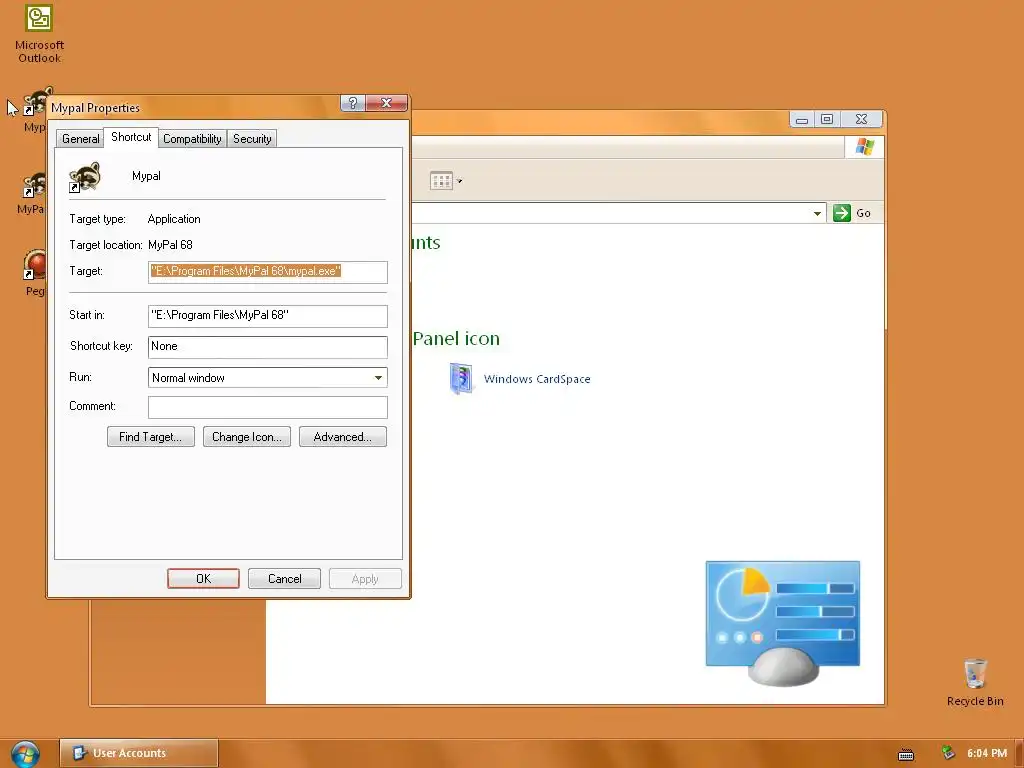Expand the address bar dropdown arrow
Viewport: 1024px width, 768px height.
point(817,214)
